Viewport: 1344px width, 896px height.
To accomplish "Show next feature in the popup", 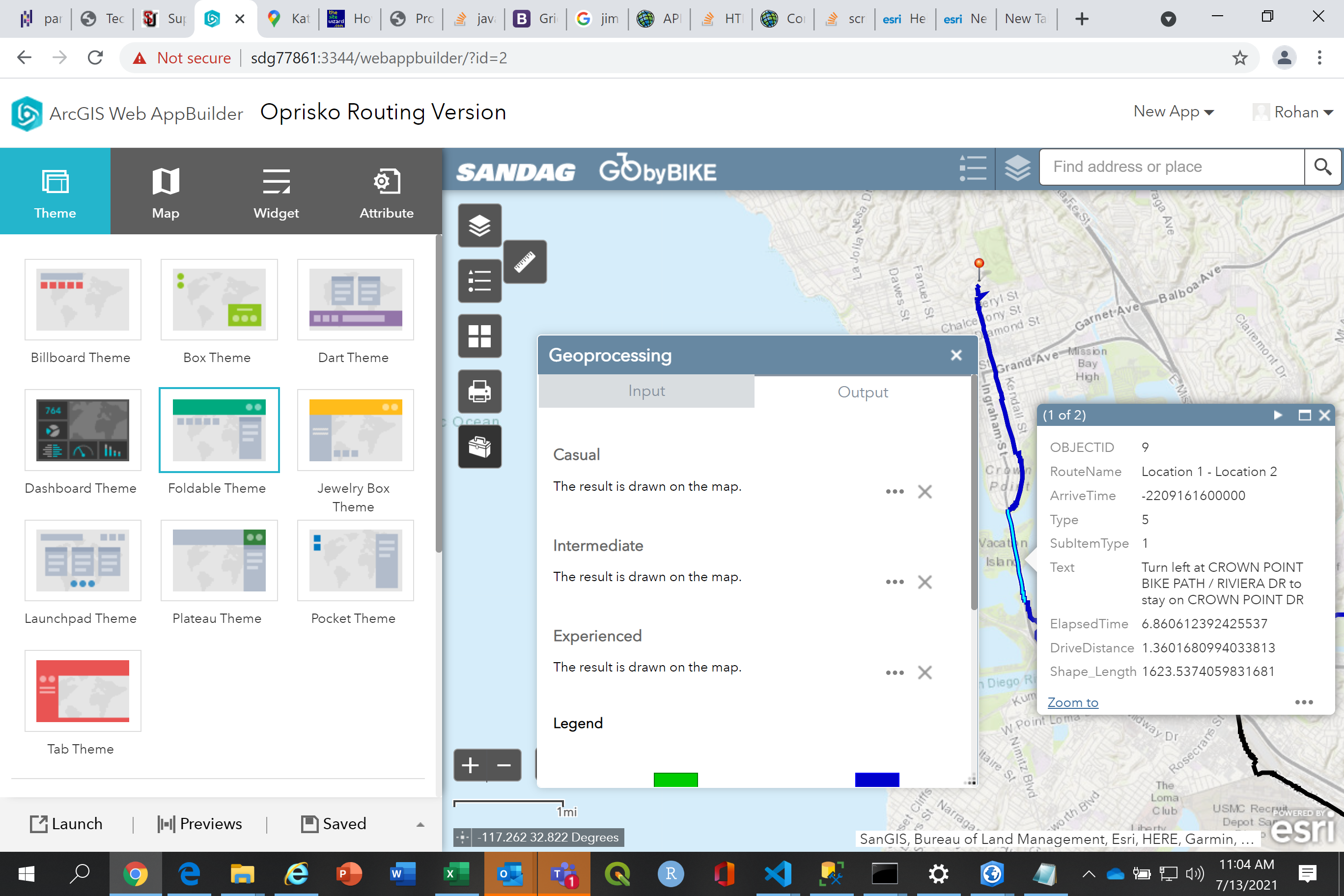I will click(1278, 415).
